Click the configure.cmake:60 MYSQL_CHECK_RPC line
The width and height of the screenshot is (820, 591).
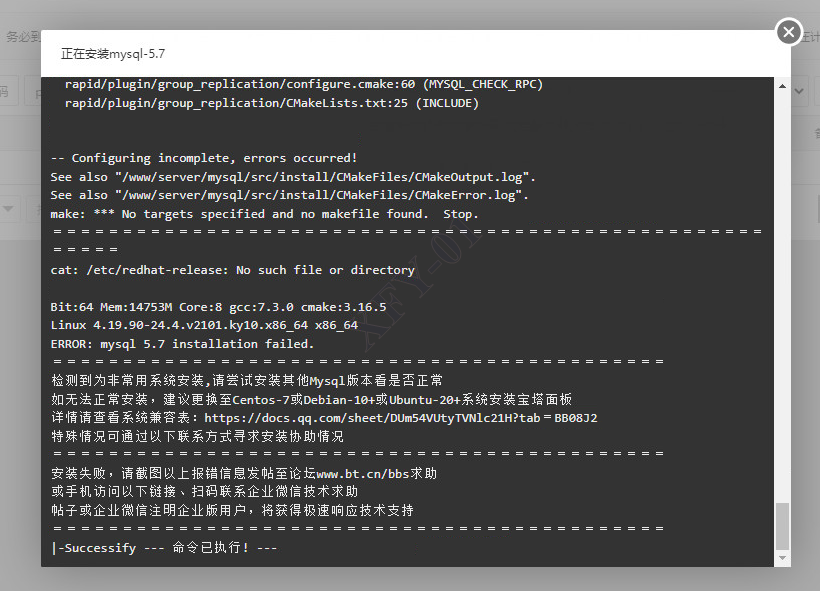click(x=303, y=84)
